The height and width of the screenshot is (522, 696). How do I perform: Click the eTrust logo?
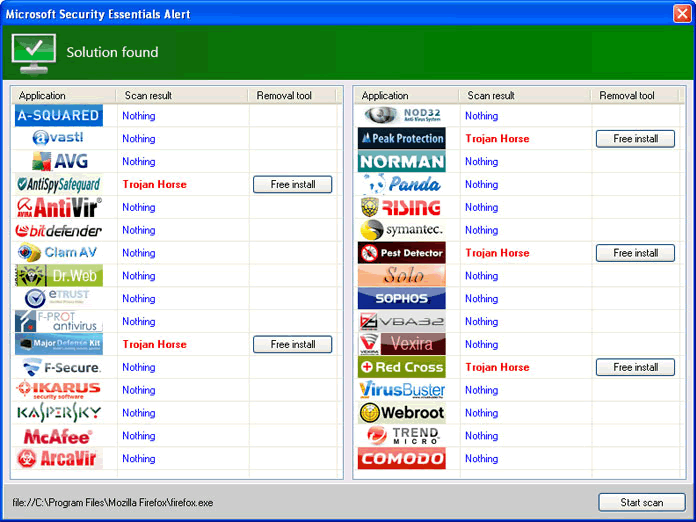(x=57, y=298)
